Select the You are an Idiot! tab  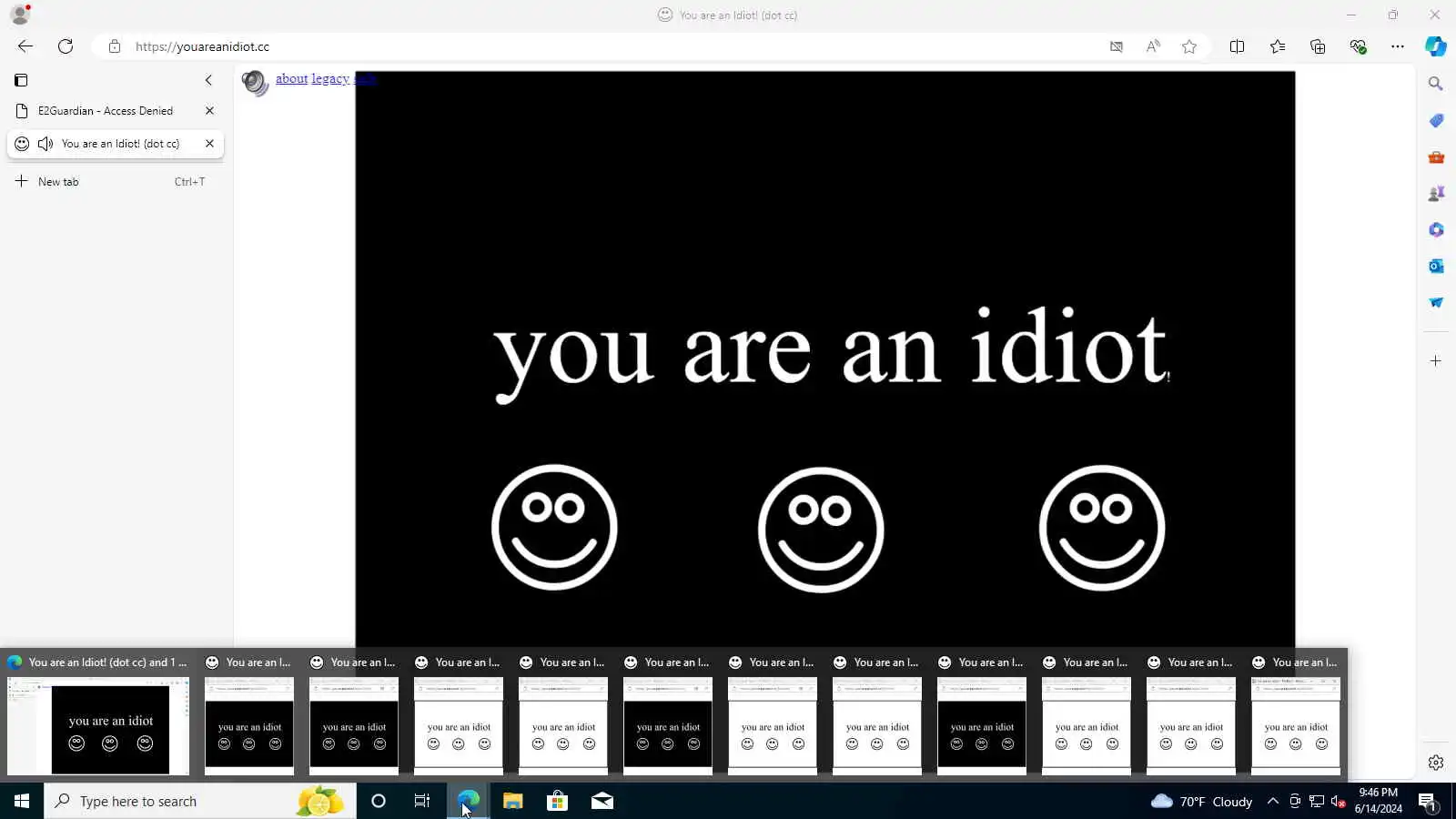pyautogui.click(x=120, y=144)
